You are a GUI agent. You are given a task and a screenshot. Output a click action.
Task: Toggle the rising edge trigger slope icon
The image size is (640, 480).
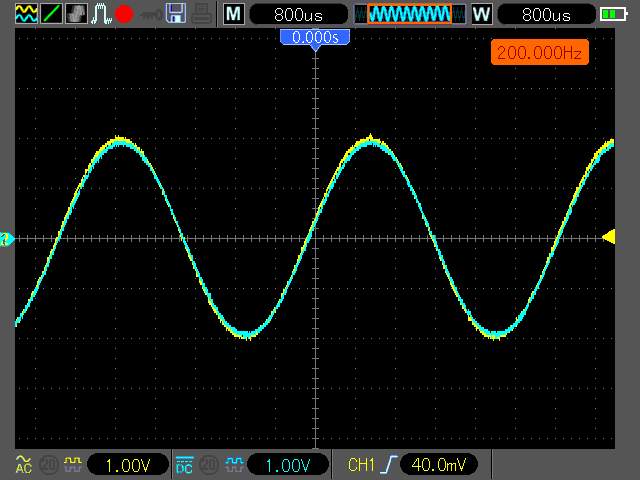tap(387, 465)
